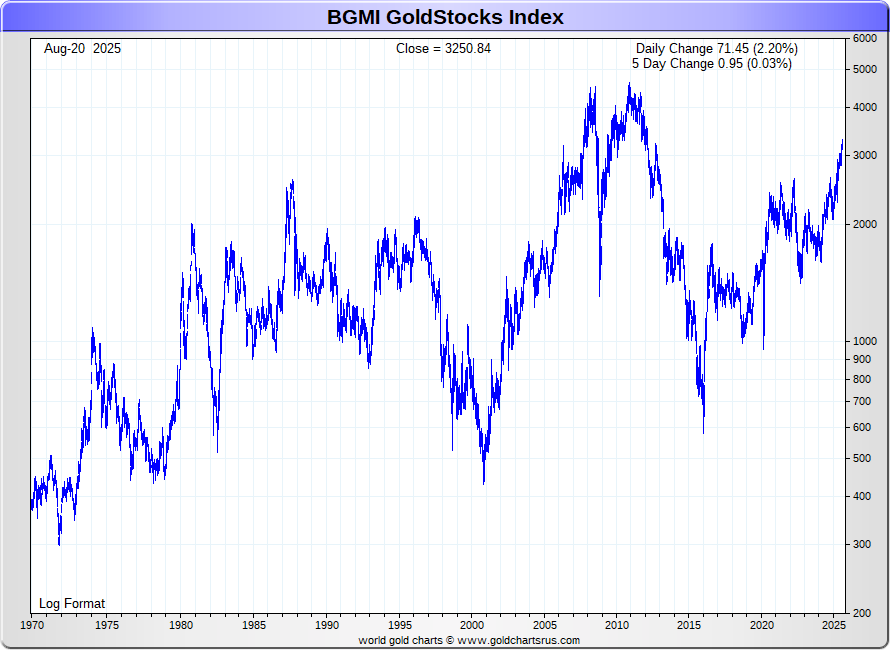890x650 pixels.
Task: Select the Aug-20 2025 date label
Action: tap(82, 49)
